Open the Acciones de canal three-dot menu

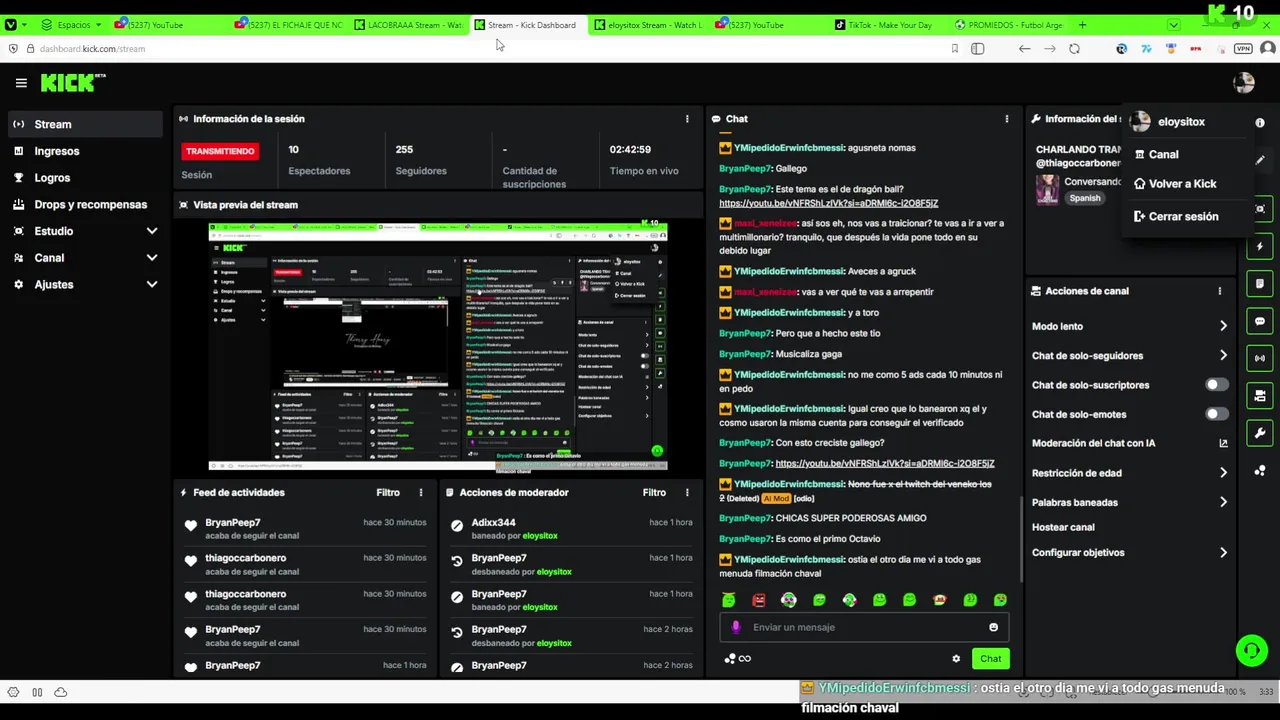tap(1219, 291)
